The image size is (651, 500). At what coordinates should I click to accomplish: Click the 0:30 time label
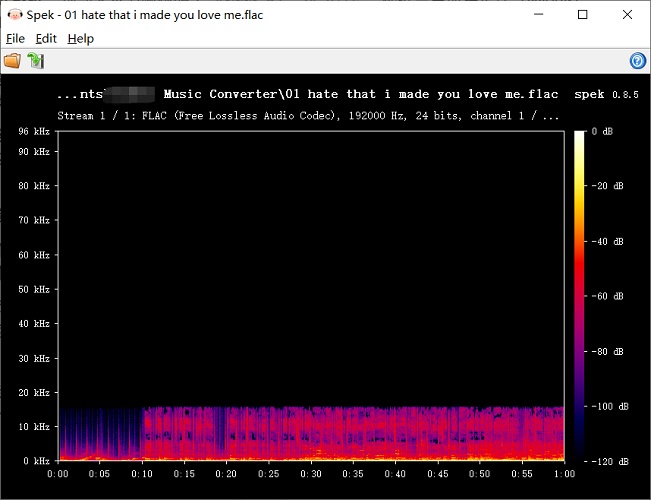pyautogui.click(x=311, y=474)
